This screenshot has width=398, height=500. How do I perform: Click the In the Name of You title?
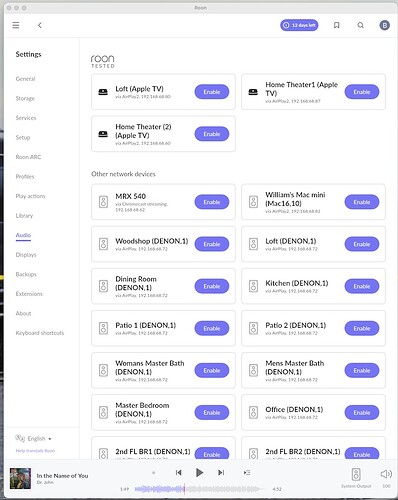point(62,476)
